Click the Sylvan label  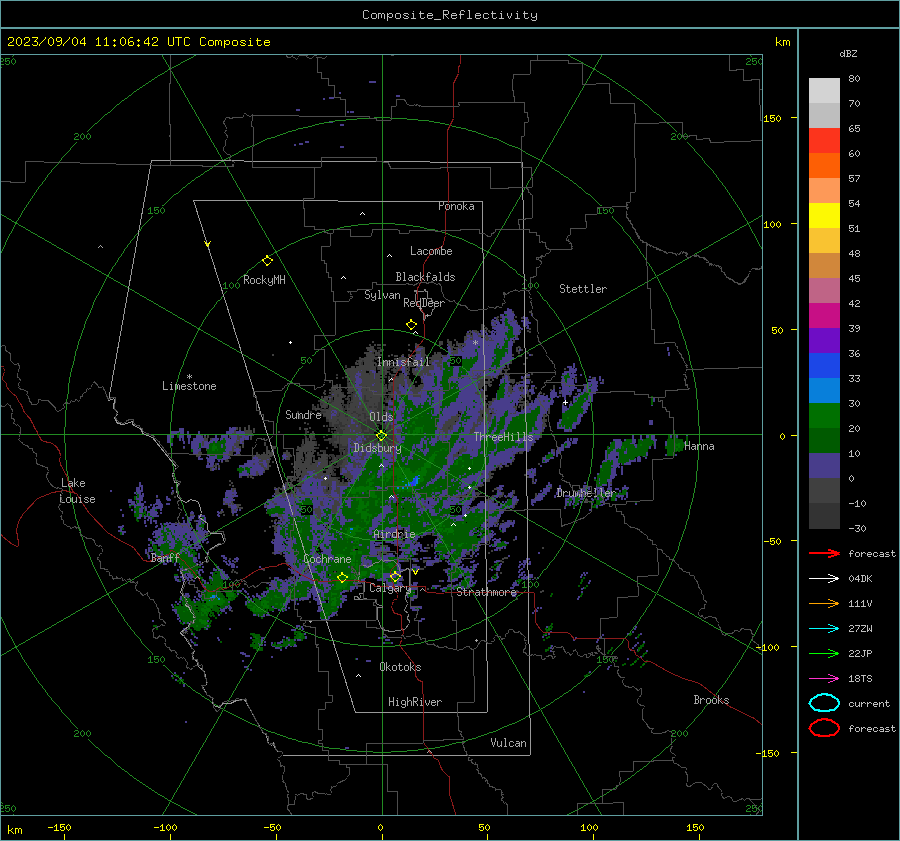point(382,295)
